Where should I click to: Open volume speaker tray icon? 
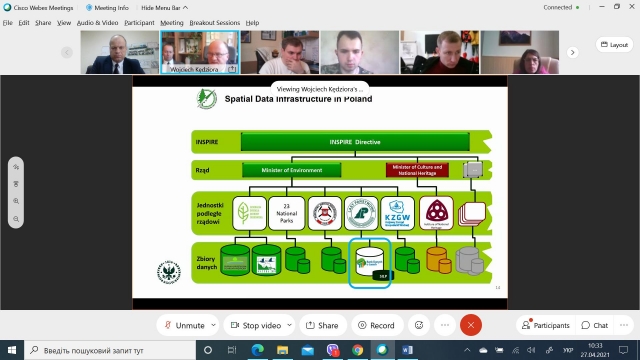[x=531, y=350]
